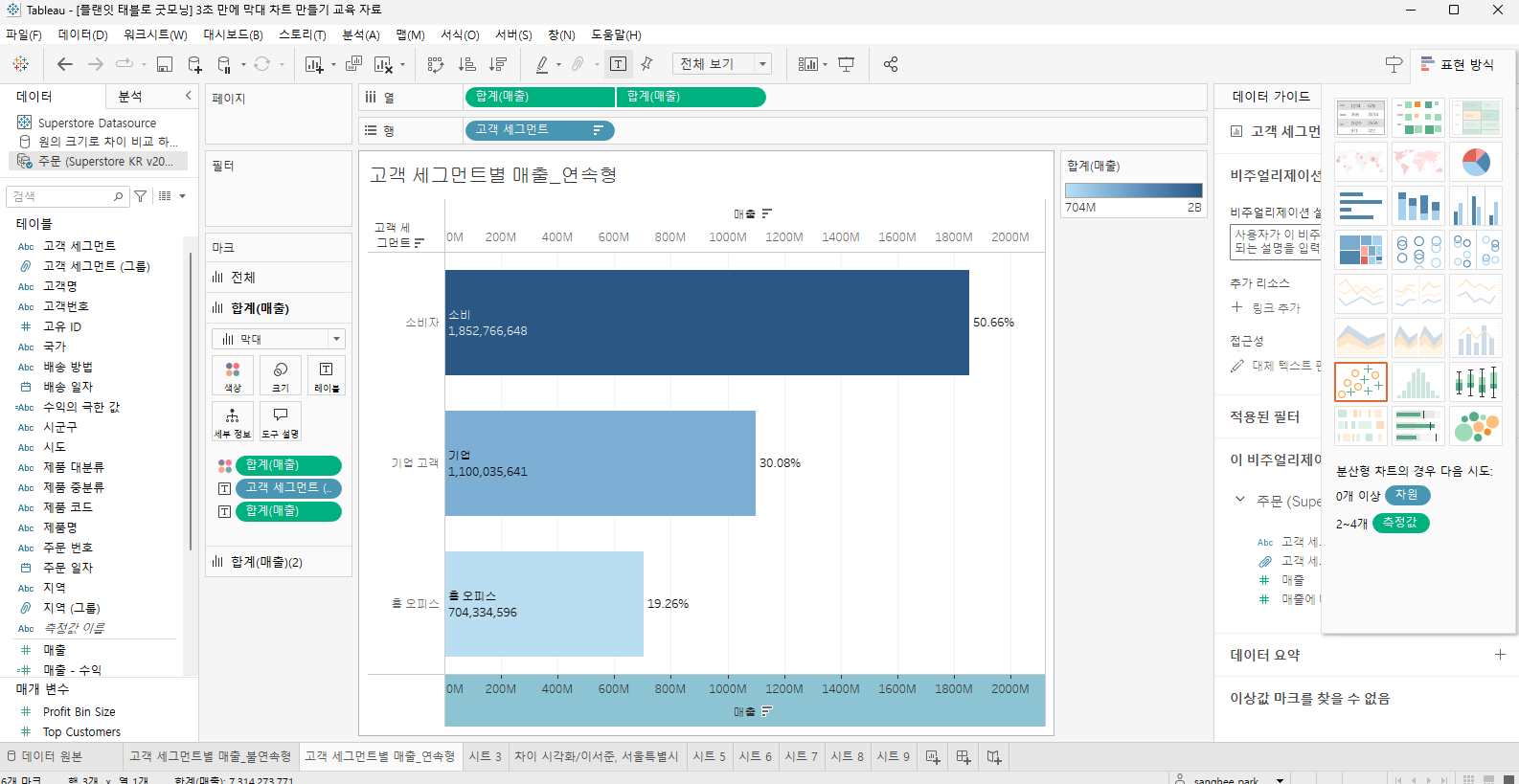Click the data pane search field
Image resolution: width=1519 pixels, height=784 pixels.
67,196
